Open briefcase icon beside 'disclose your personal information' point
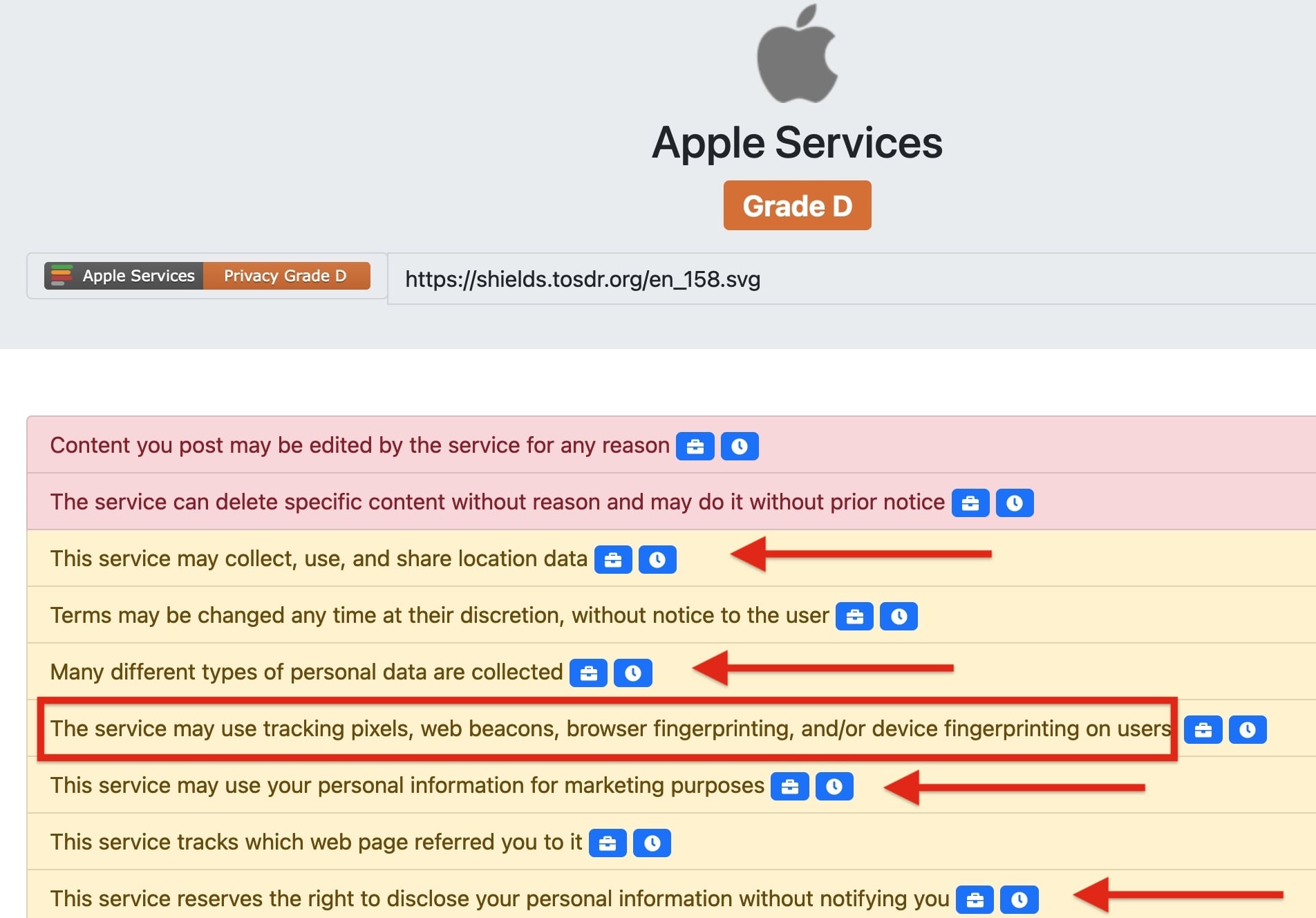The image size is (1316, 918). click(975, 899)
